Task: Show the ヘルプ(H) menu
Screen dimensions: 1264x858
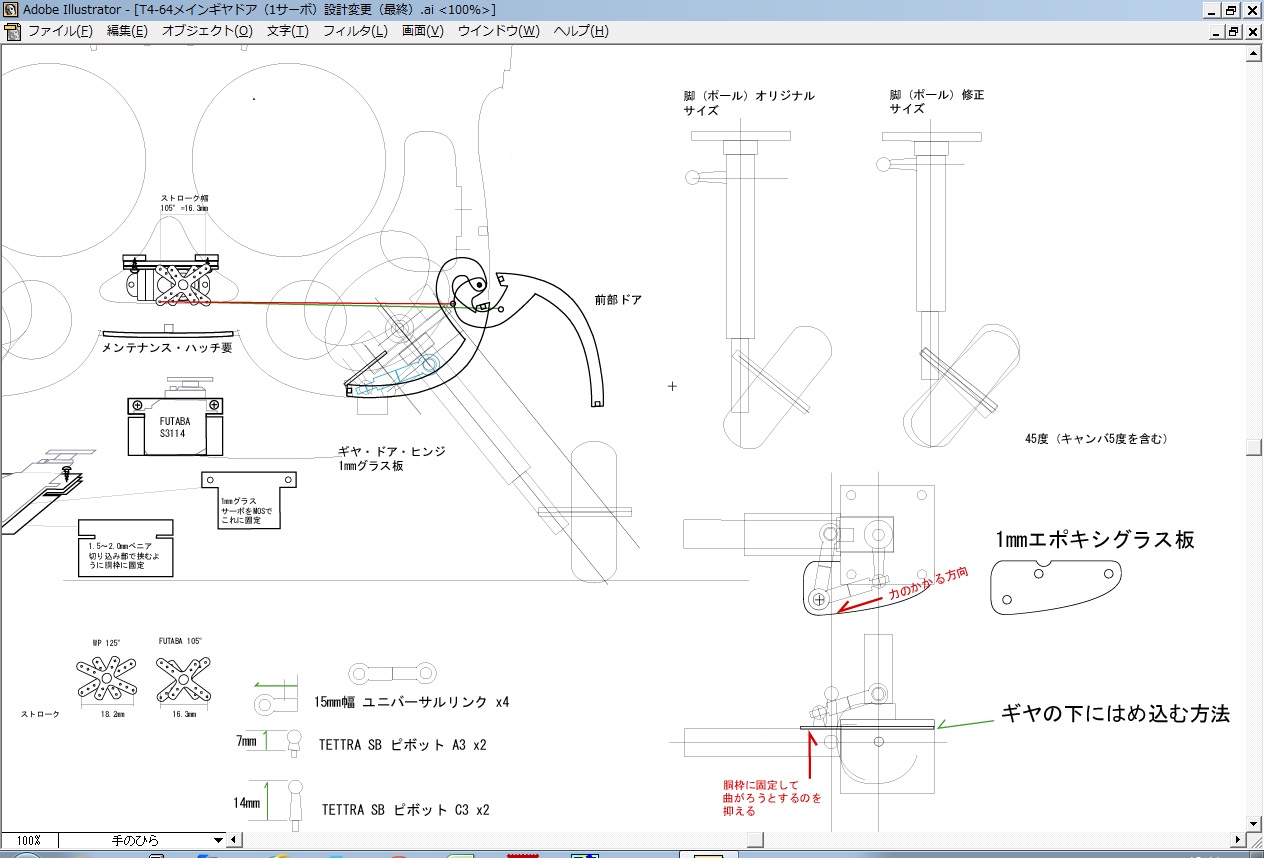Action: 580,31
